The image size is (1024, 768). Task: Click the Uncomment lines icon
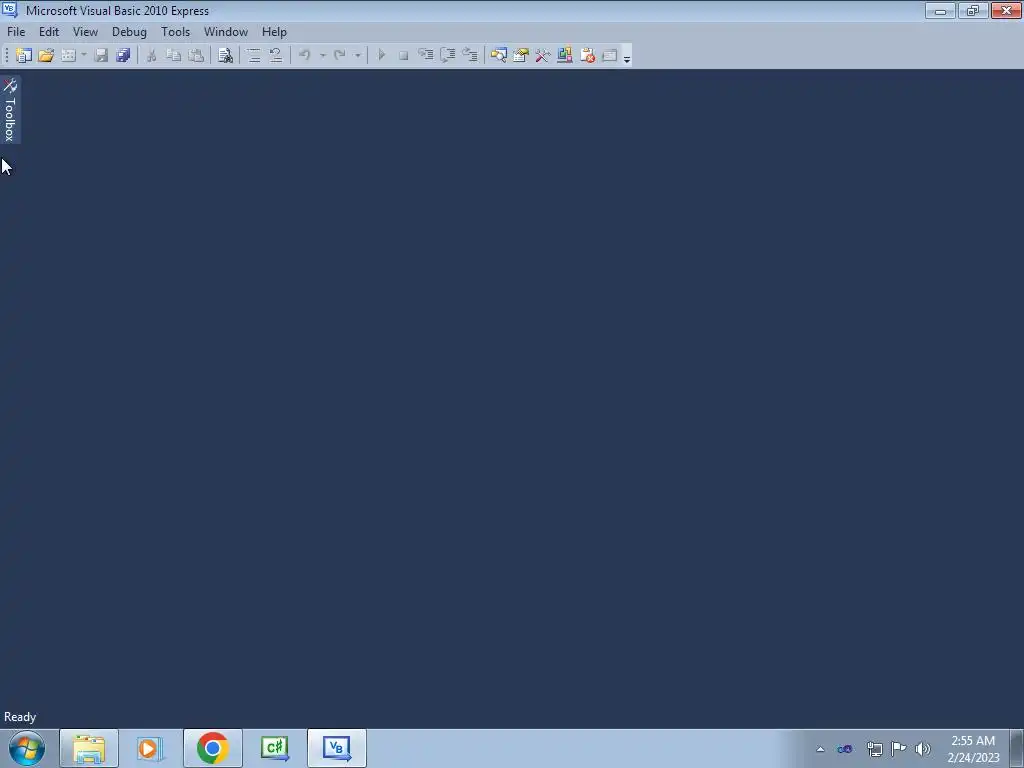(x=276, y=56)
